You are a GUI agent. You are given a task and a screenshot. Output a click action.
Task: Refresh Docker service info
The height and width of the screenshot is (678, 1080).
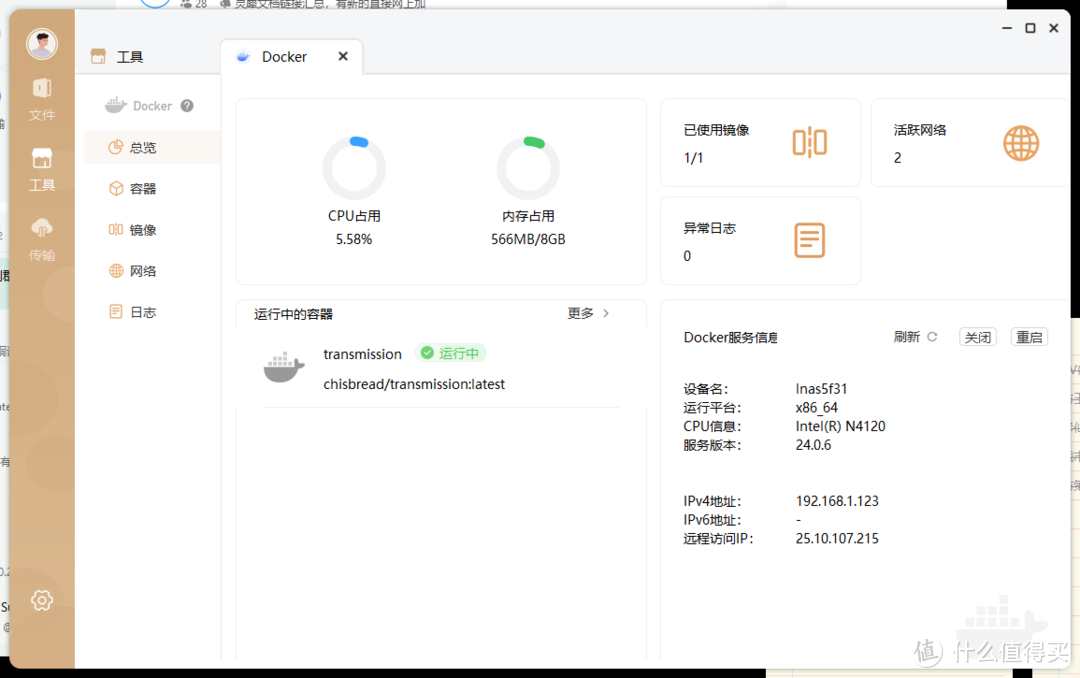click(915, 337)
